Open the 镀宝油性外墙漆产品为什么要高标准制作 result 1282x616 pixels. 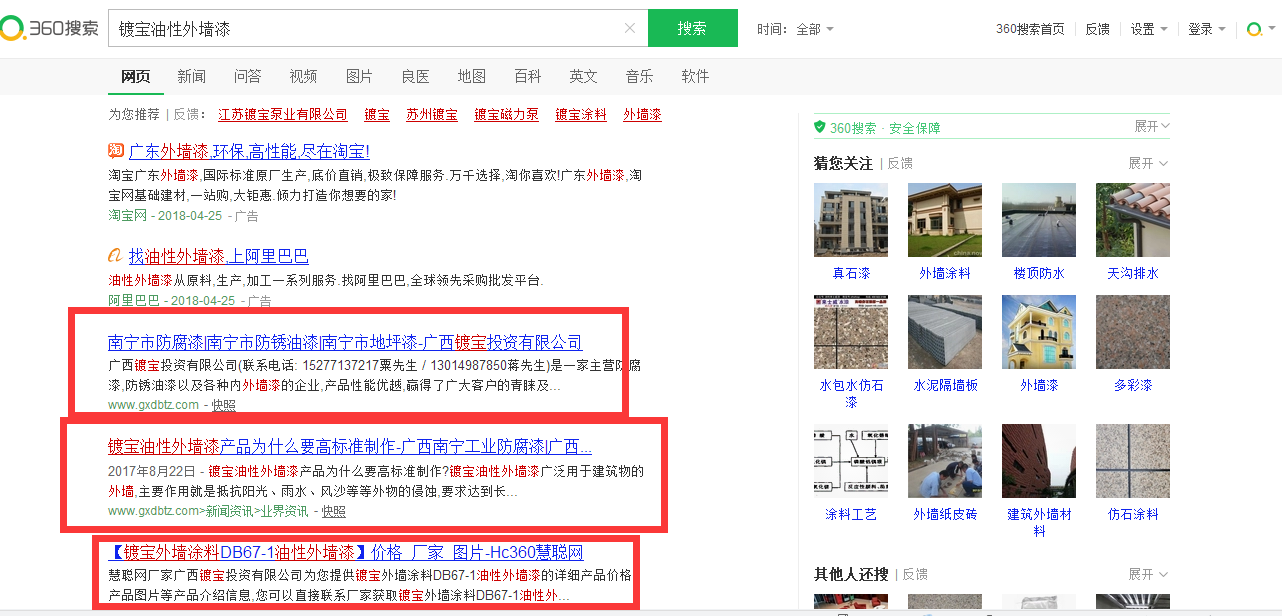(x=350, y=446)
